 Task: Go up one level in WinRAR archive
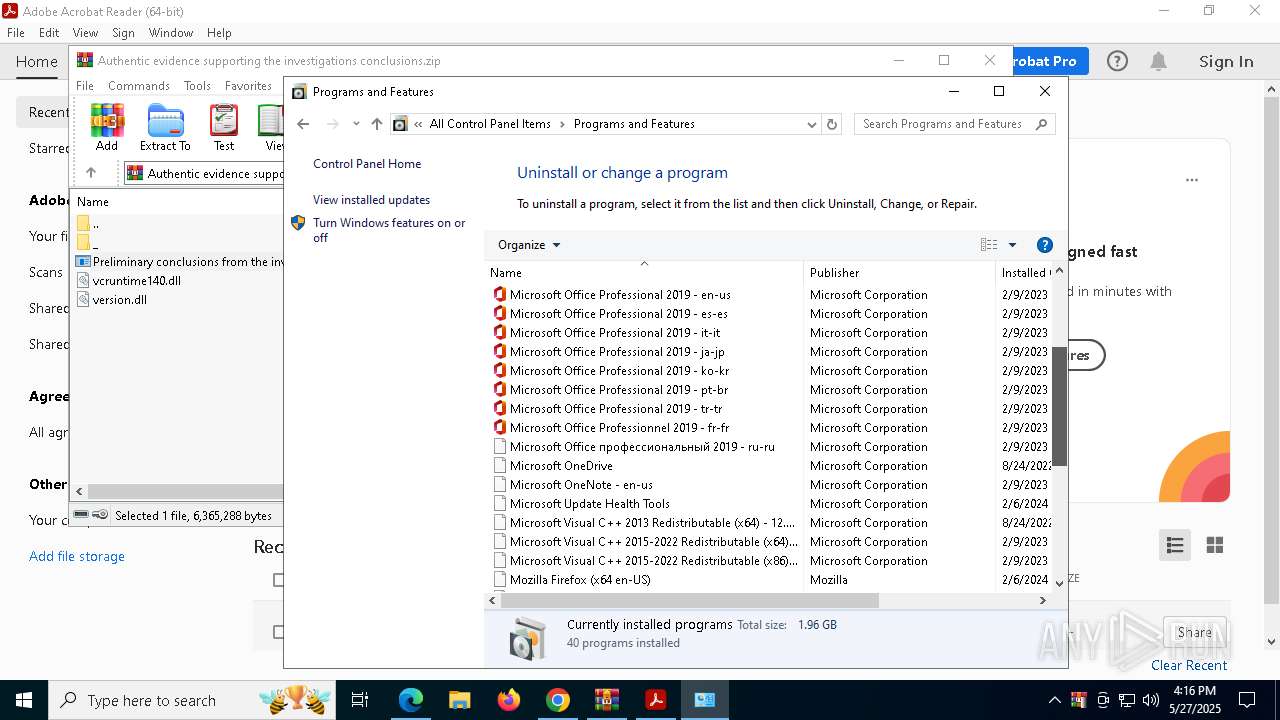90,173
